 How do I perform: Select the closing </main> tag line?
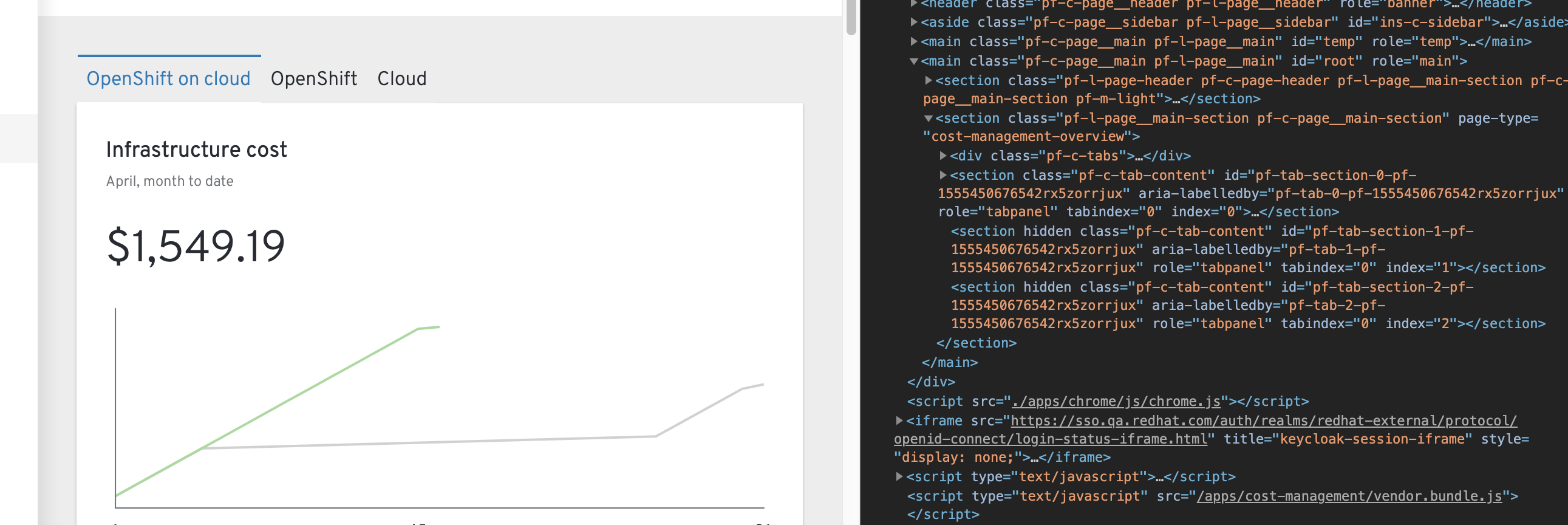tap(950, 363)
